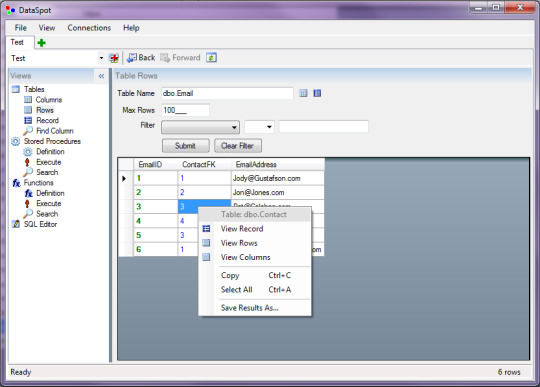Click the Tables icon in tree
The height and width of the screenshot is (387, 540).
pos(16,89)
